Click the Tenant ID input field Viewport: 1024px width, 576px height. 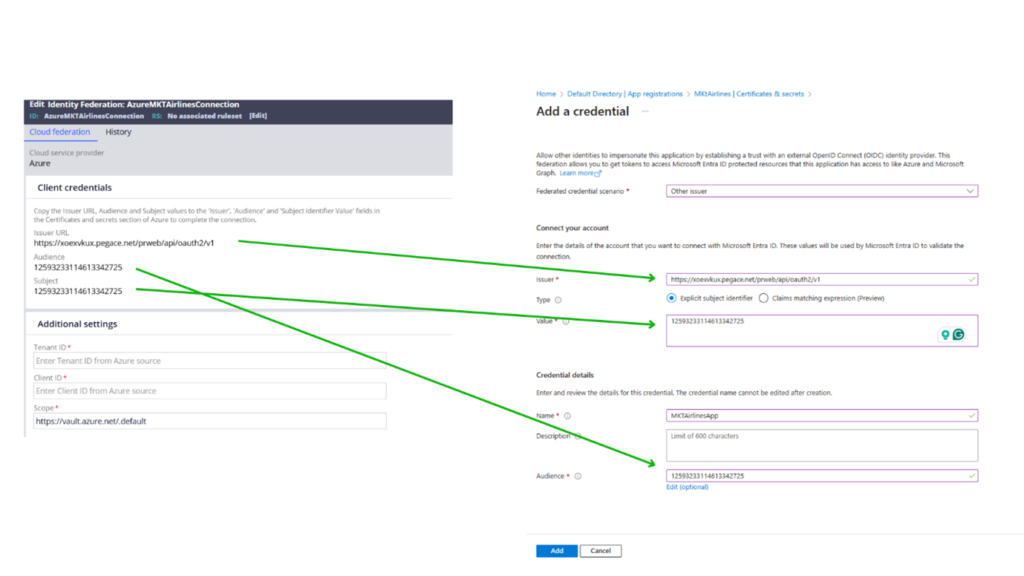[209, 360]
